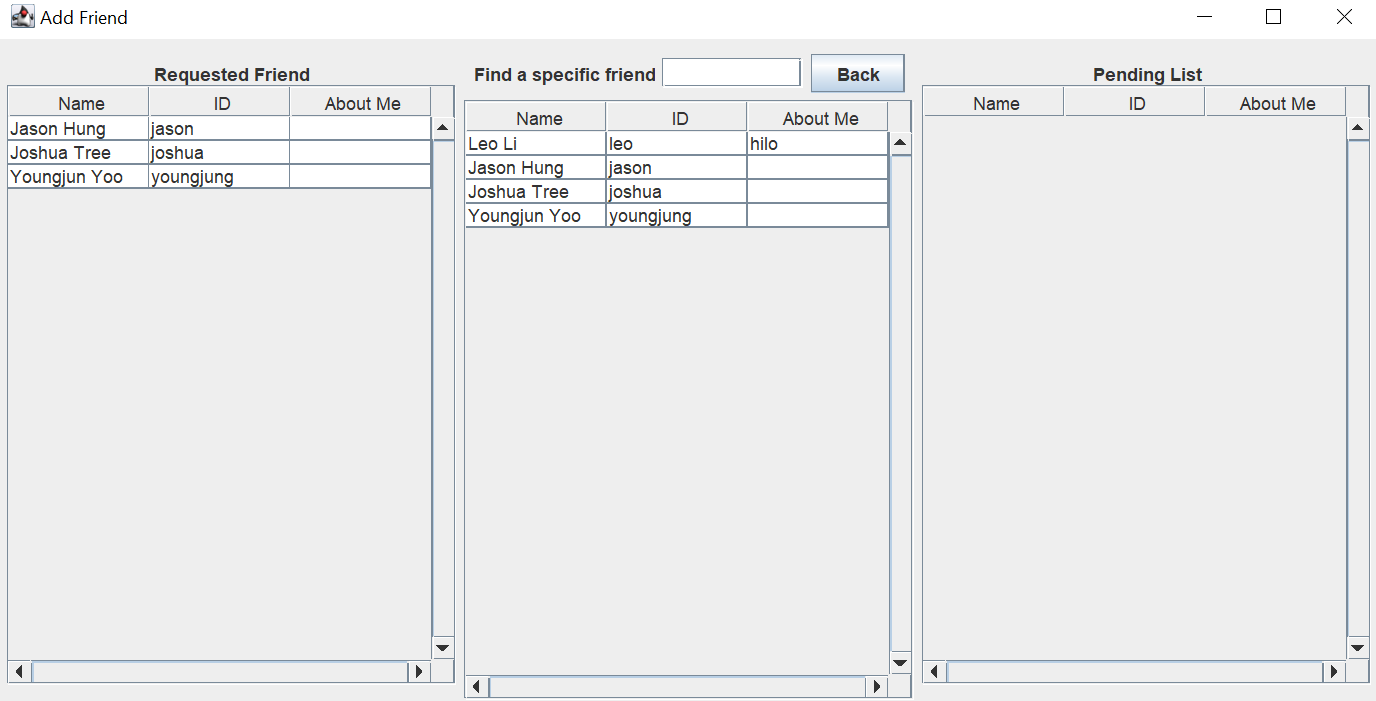Focus the Find a specific friend field
The image size is (1376, 701).
(x=731, y=73)
